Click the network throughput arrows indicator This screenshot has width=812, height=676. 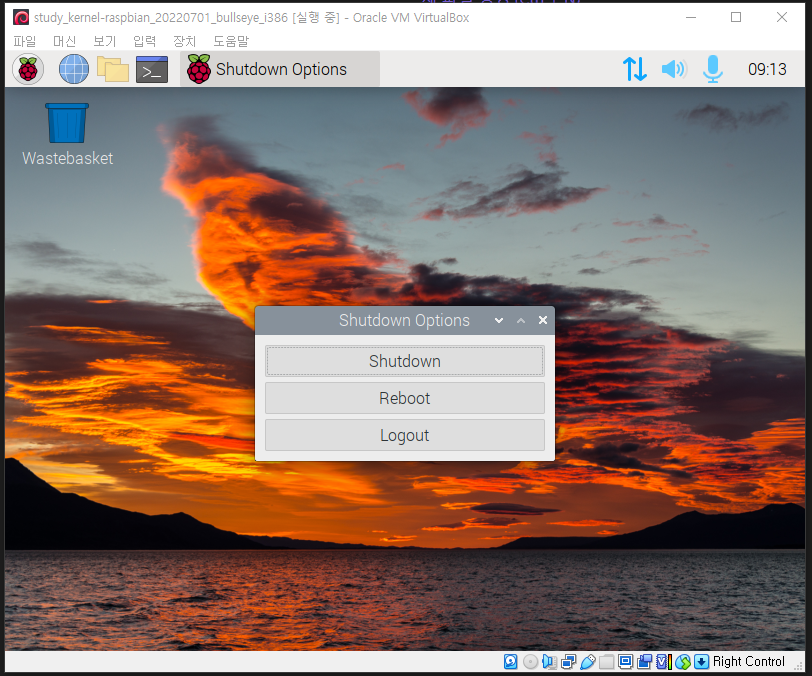click(x=635, y=69)
